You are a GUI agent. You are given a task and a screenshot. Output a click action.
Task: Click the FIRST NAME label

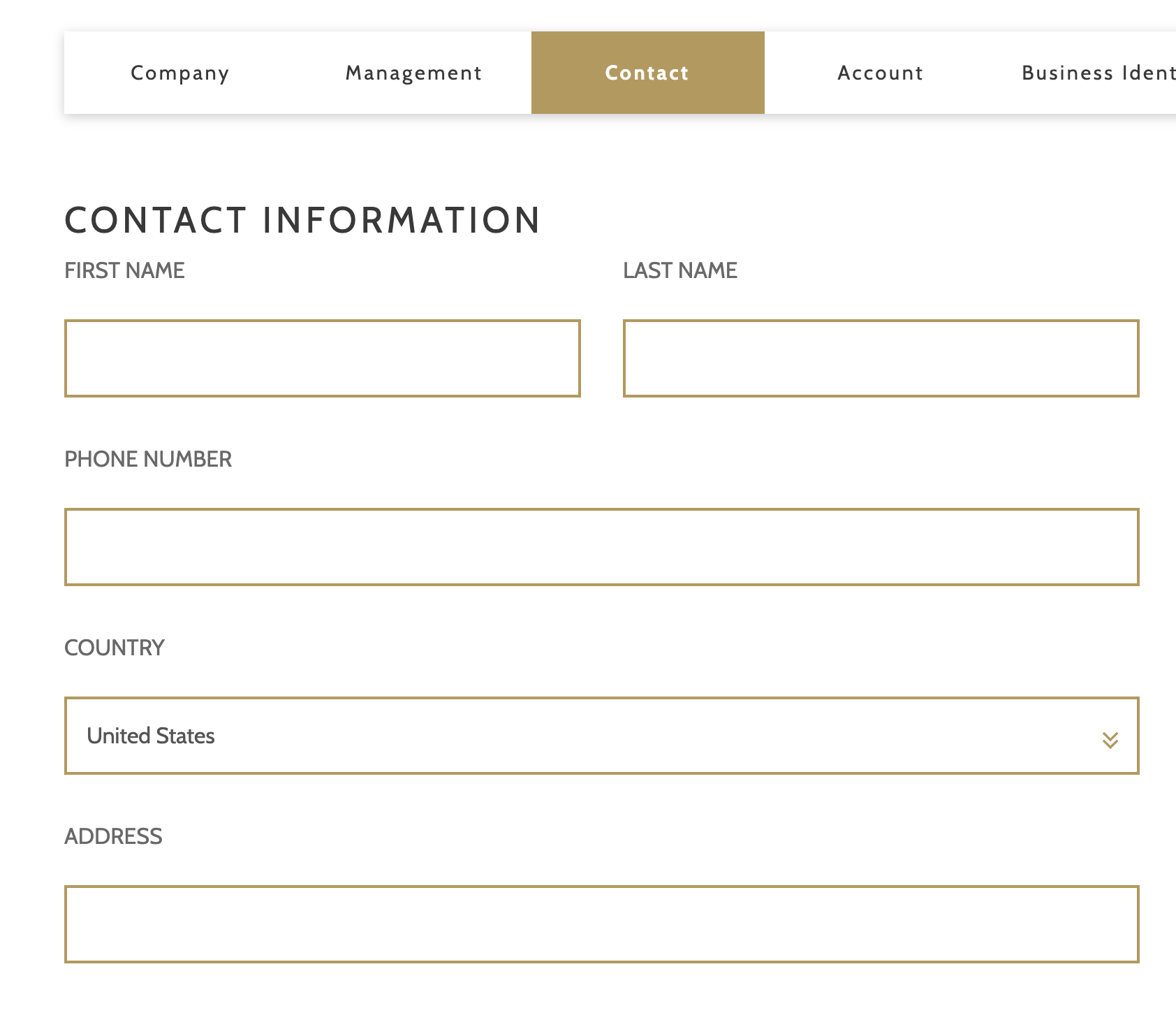click(124, 270)
